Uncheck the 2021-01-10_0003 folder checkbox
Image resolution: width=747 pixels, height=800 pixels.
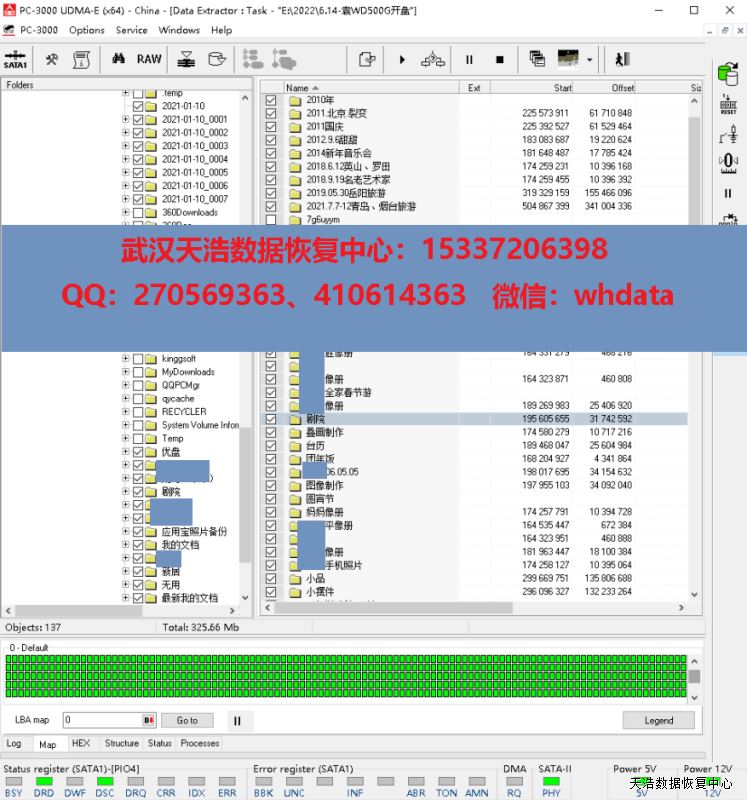tap(138, 146)
